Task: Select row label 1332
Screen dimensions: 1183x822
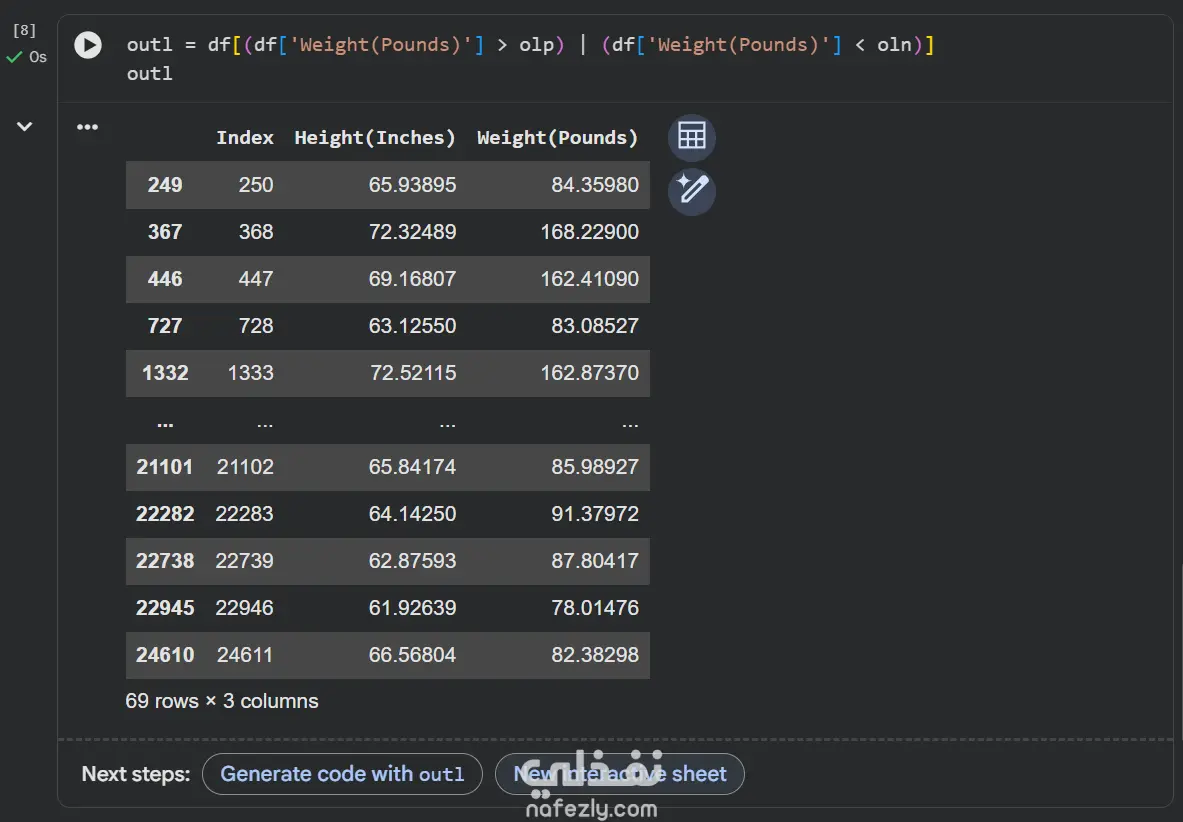Action: [x=165, y=373]
